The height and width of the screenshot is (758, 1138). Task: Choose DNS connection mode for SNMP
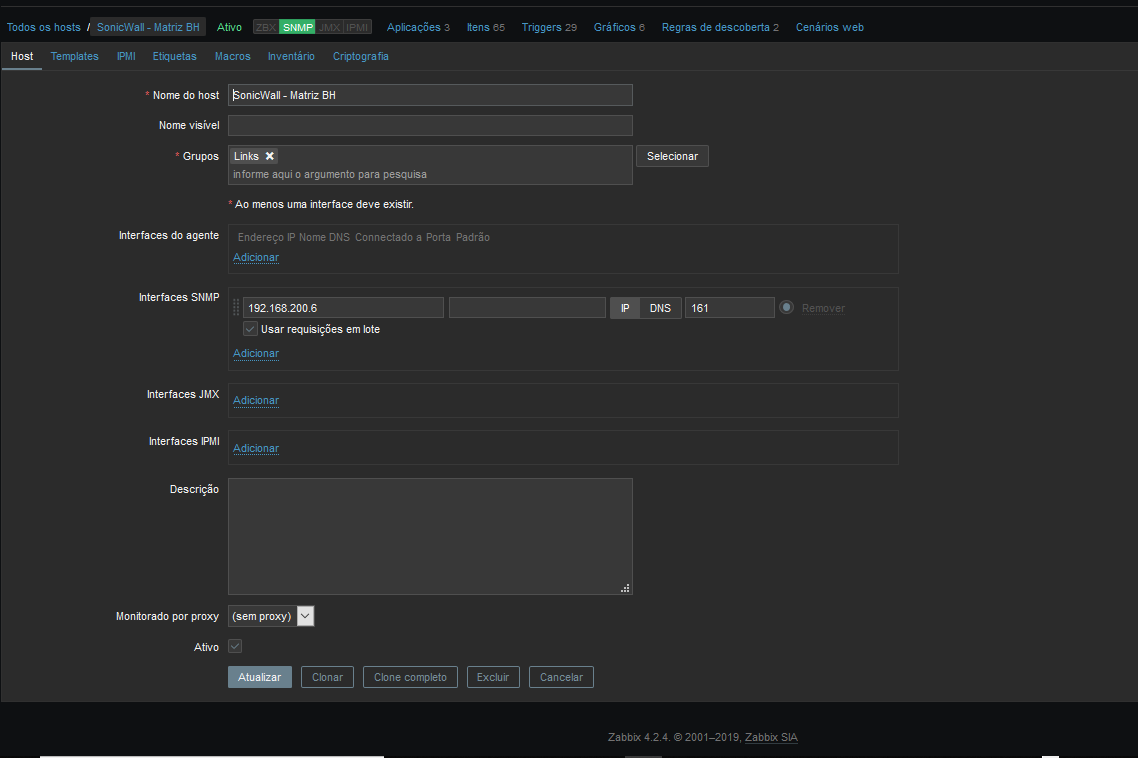coord(660,308)
